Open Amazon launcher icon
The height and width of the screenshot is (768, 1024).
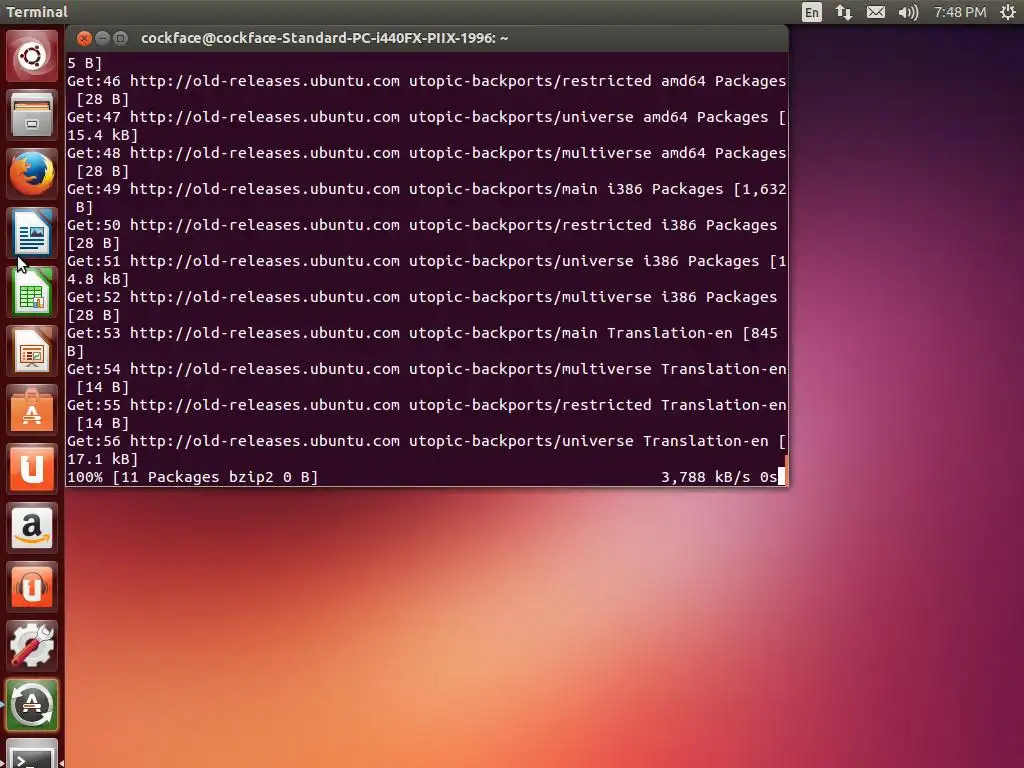point(31,528)
